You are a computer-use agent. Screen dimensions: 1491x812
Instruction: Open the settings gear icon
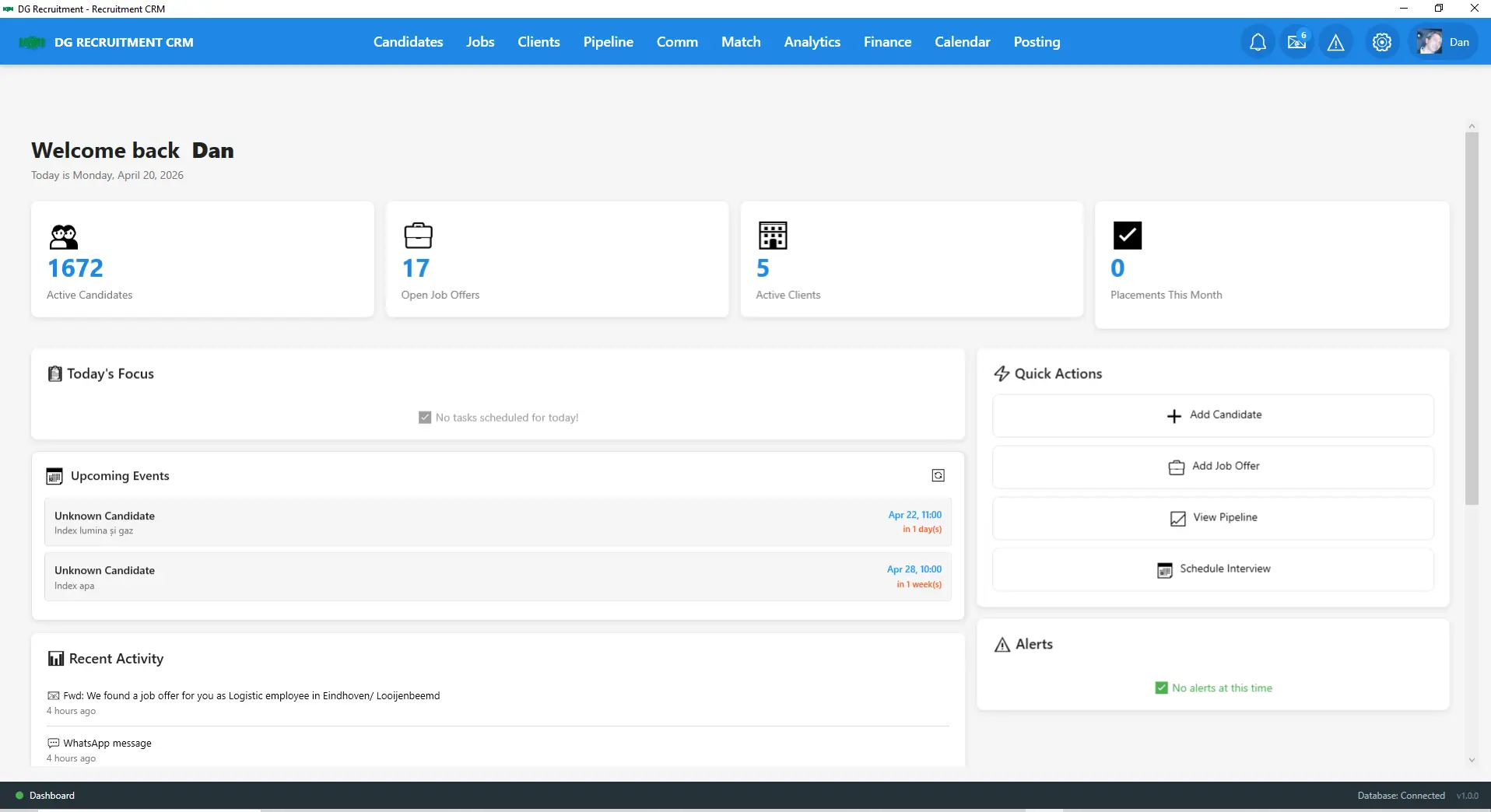[x=1381, y=42]
